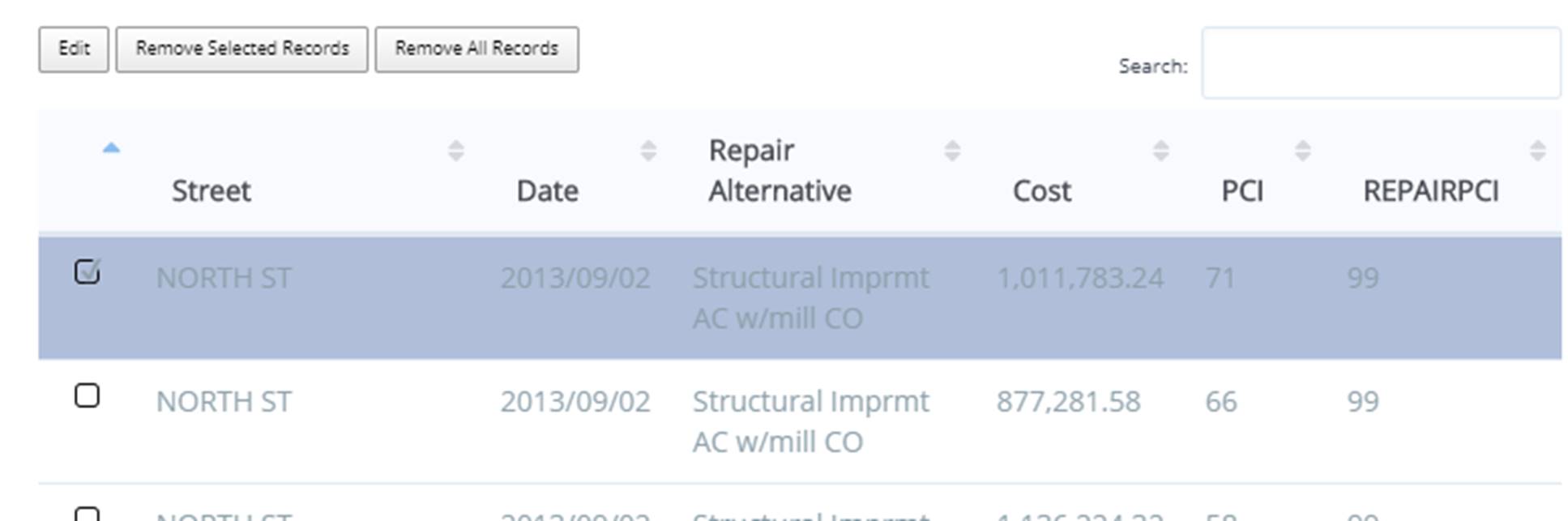Click Remove All Records button
1568x521 pixels.
click(476, 49)
